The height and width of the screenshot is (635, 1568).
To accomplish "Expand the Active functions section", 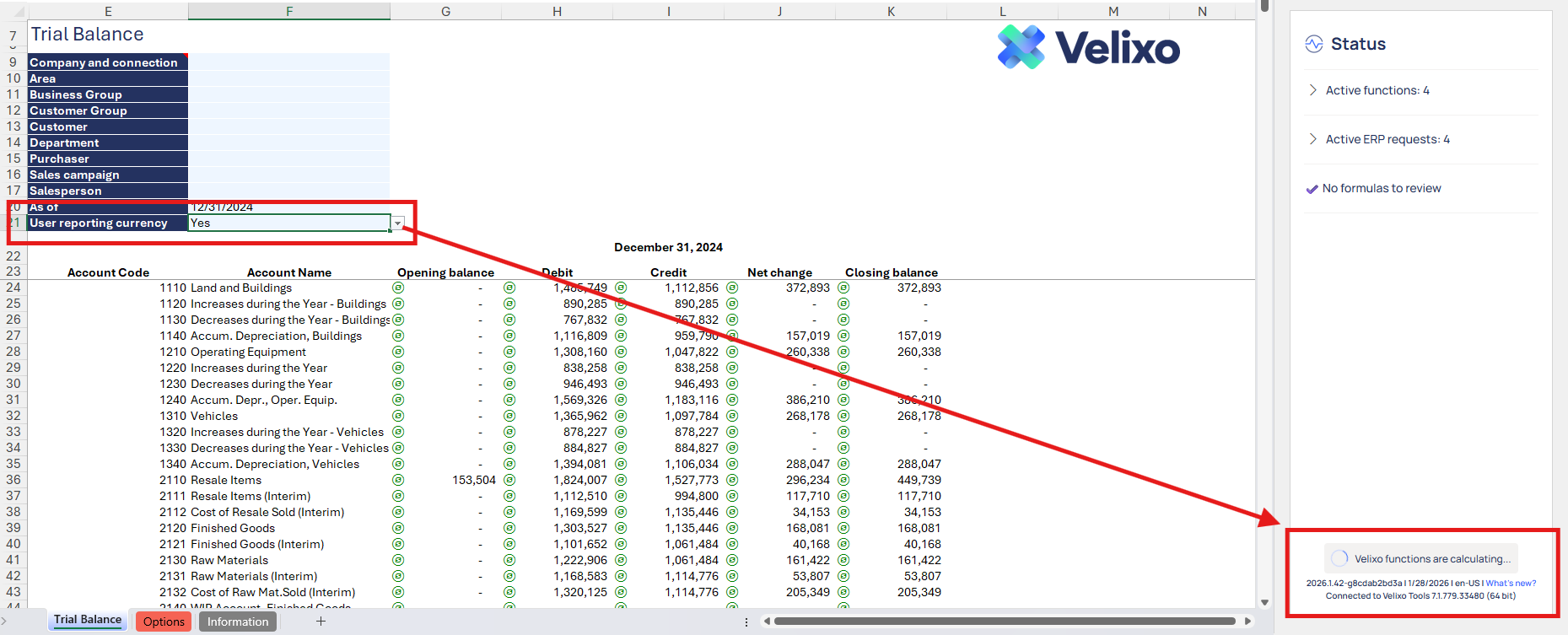I will 1312,90.
